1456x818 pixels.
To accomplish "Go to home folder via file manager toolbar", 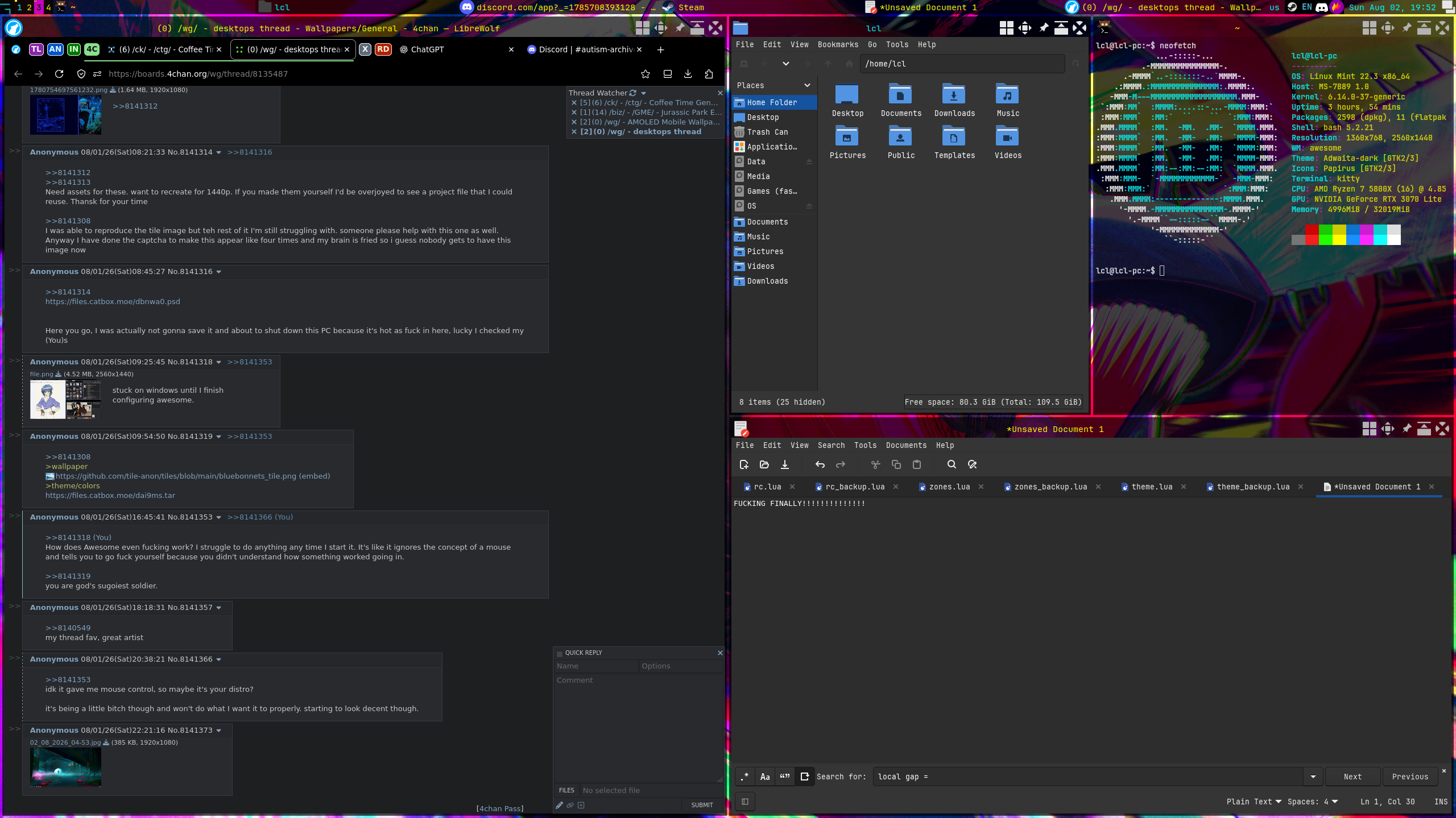I will tap(849, 64).
